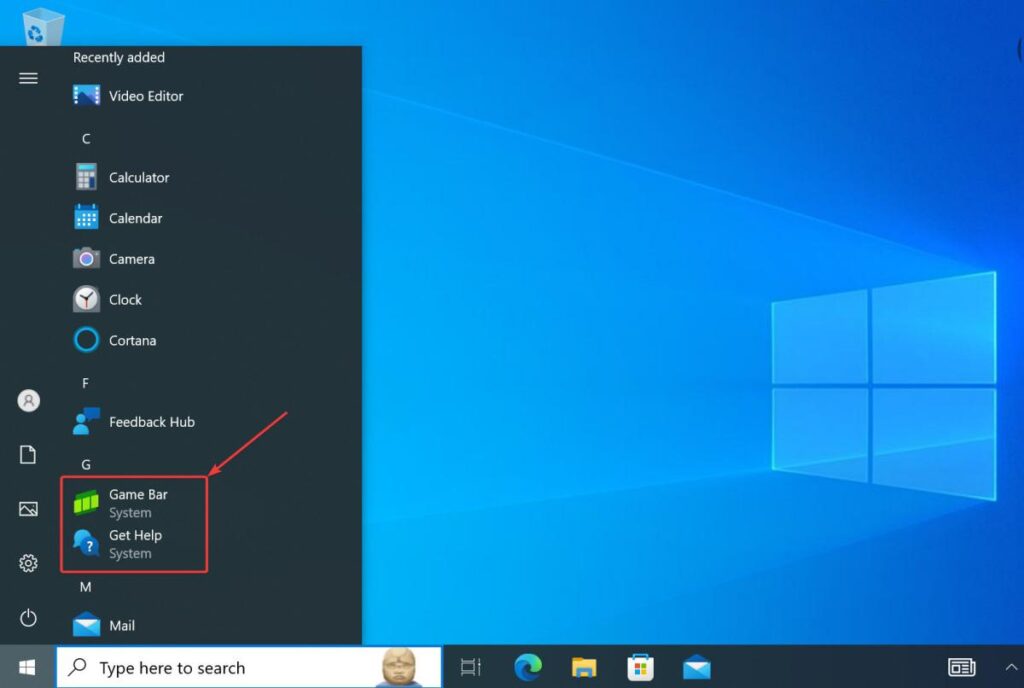Open Pictures from the Start sidebar

tap(28, 509)
